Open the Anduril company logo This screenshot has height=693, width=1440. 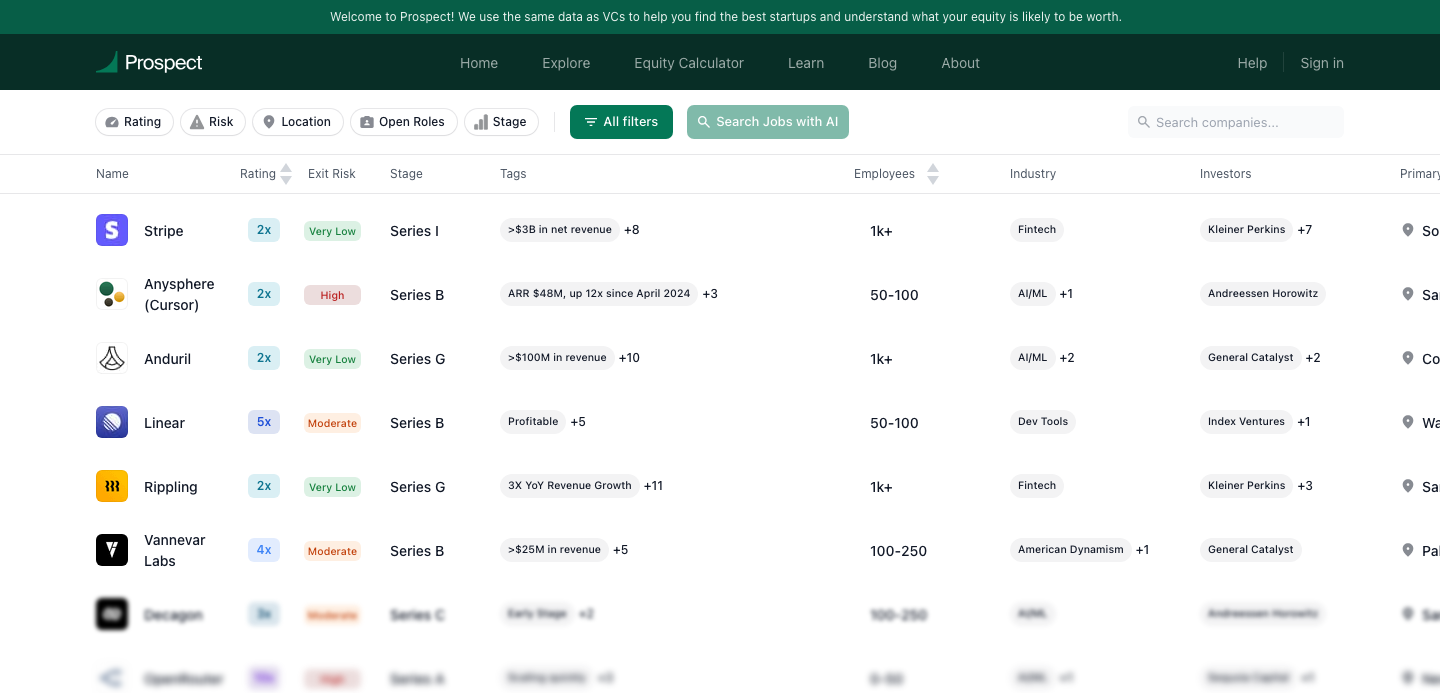(x=112, y=358)
